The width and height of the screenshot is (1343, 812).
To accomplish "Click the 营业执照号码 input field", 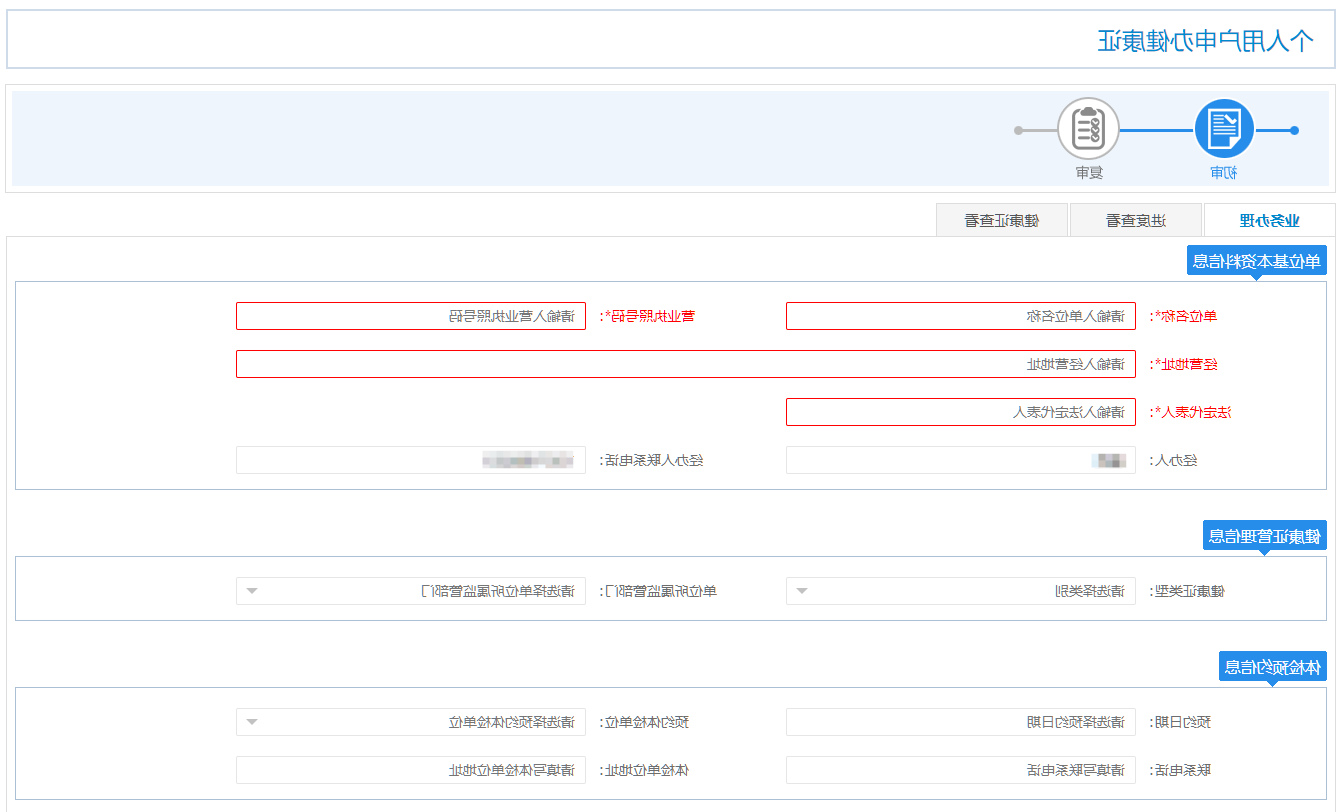I will pyautogui.click(x=411, y=316).
